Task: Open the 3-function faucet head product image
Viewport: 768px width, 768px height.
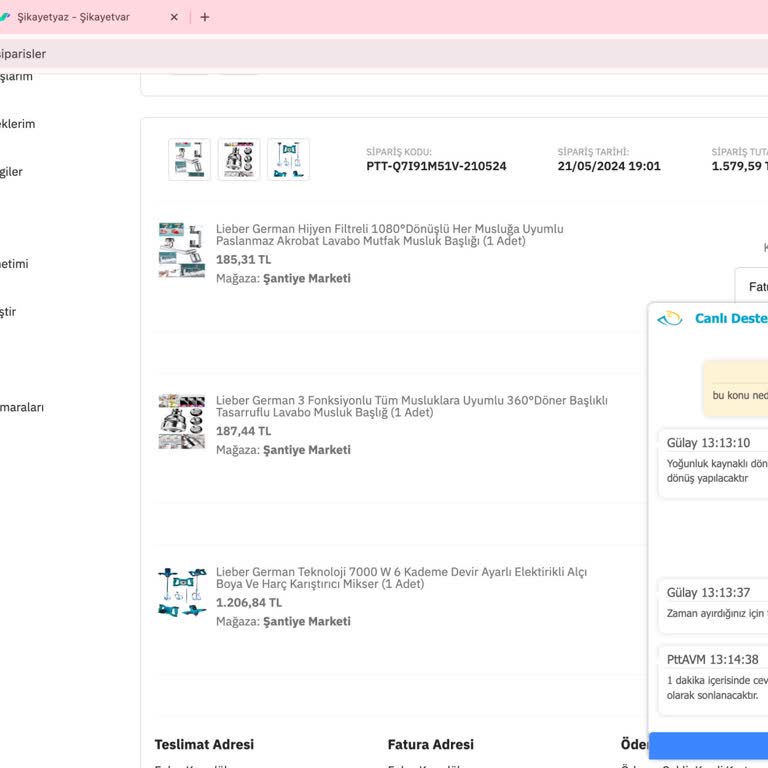Action: (x=181, y=421)
